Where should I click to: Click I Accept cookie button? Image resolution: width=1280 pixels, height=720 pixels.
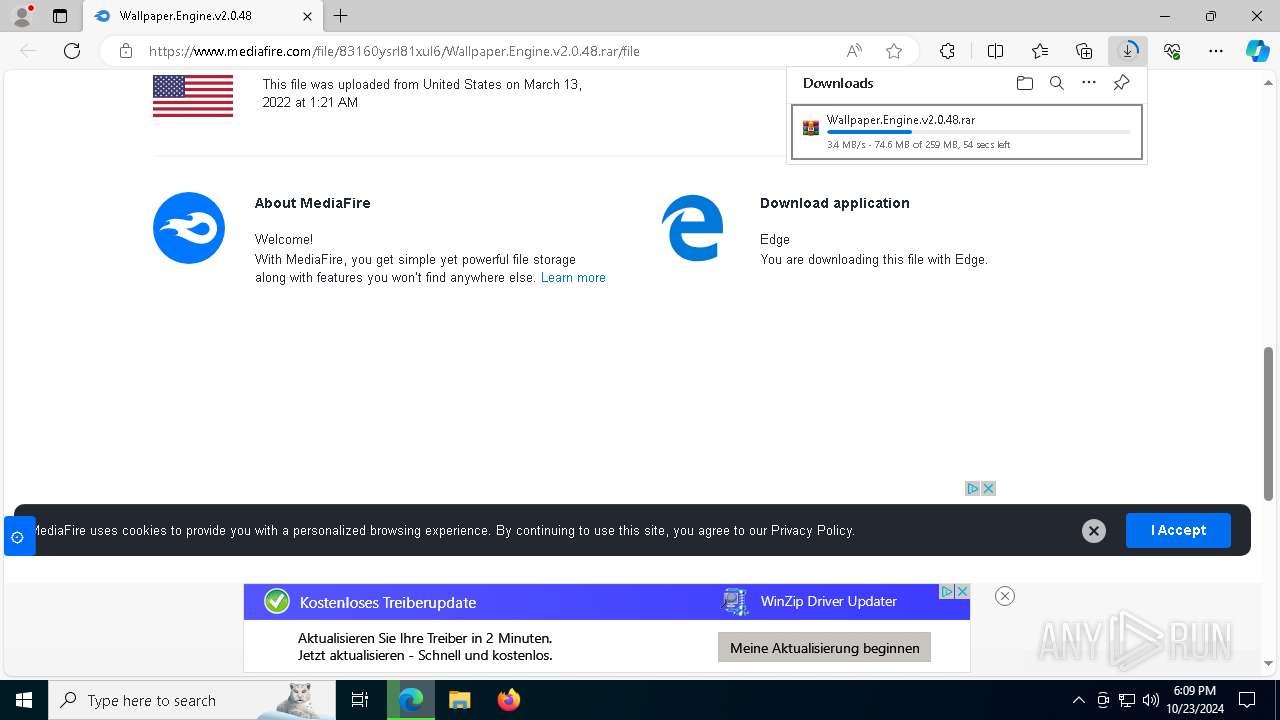click(1178, 530)
